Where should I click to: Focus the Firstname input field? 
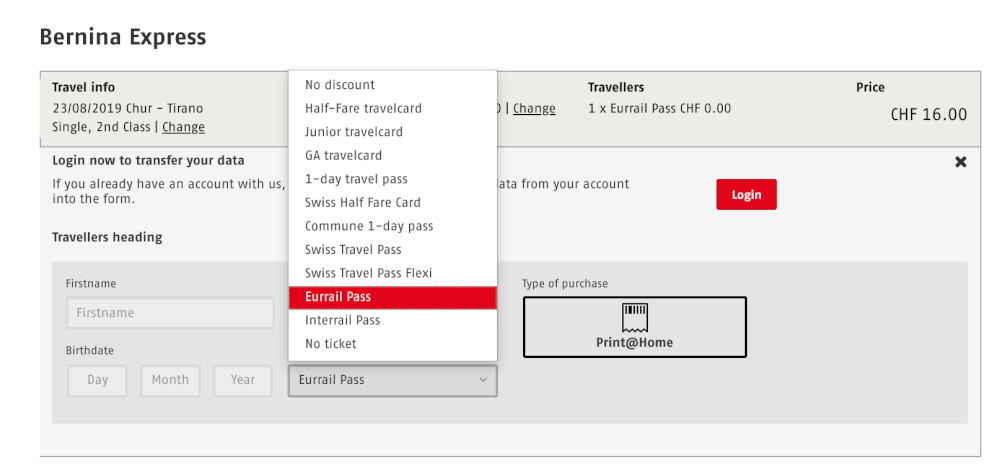pyautogui.click(x=170, y=313)
